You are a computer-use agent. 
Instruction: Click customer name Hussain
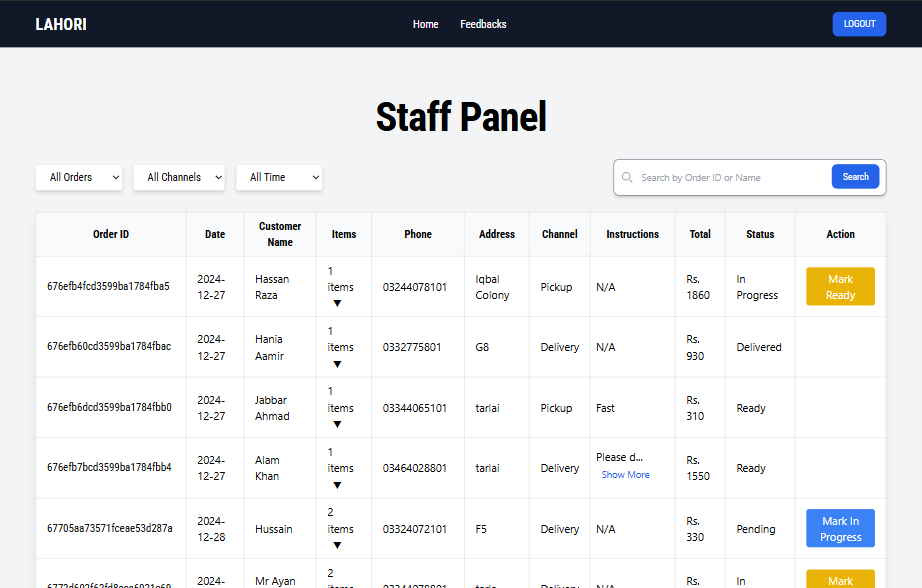[273, 529]
